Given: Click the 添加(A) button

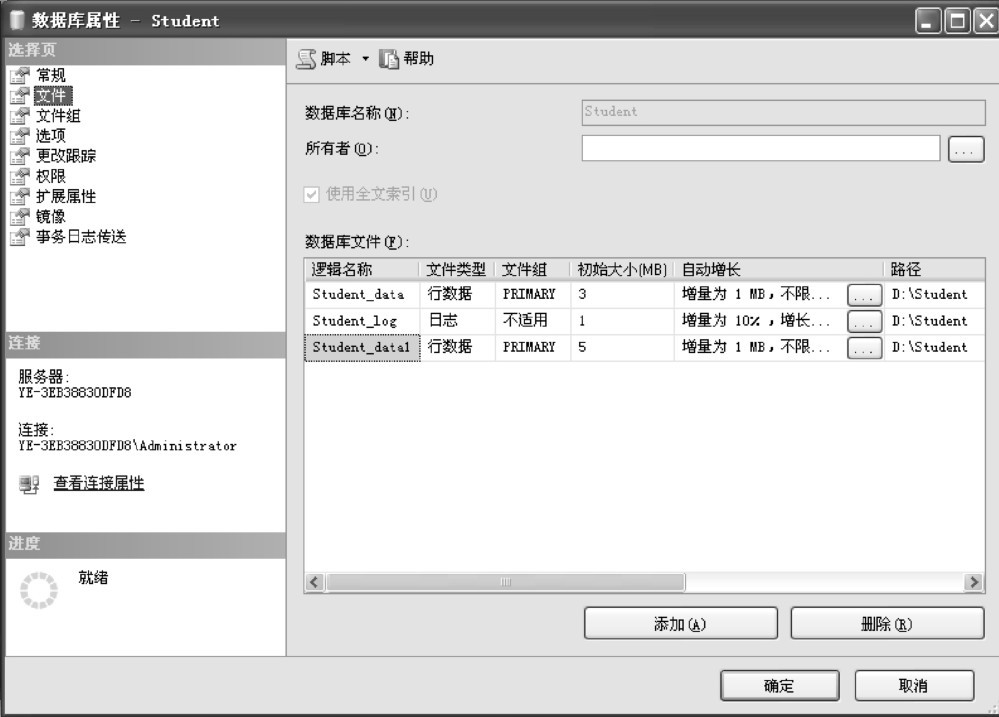Looking at the screenshot, I should click(x=680, y=623).
